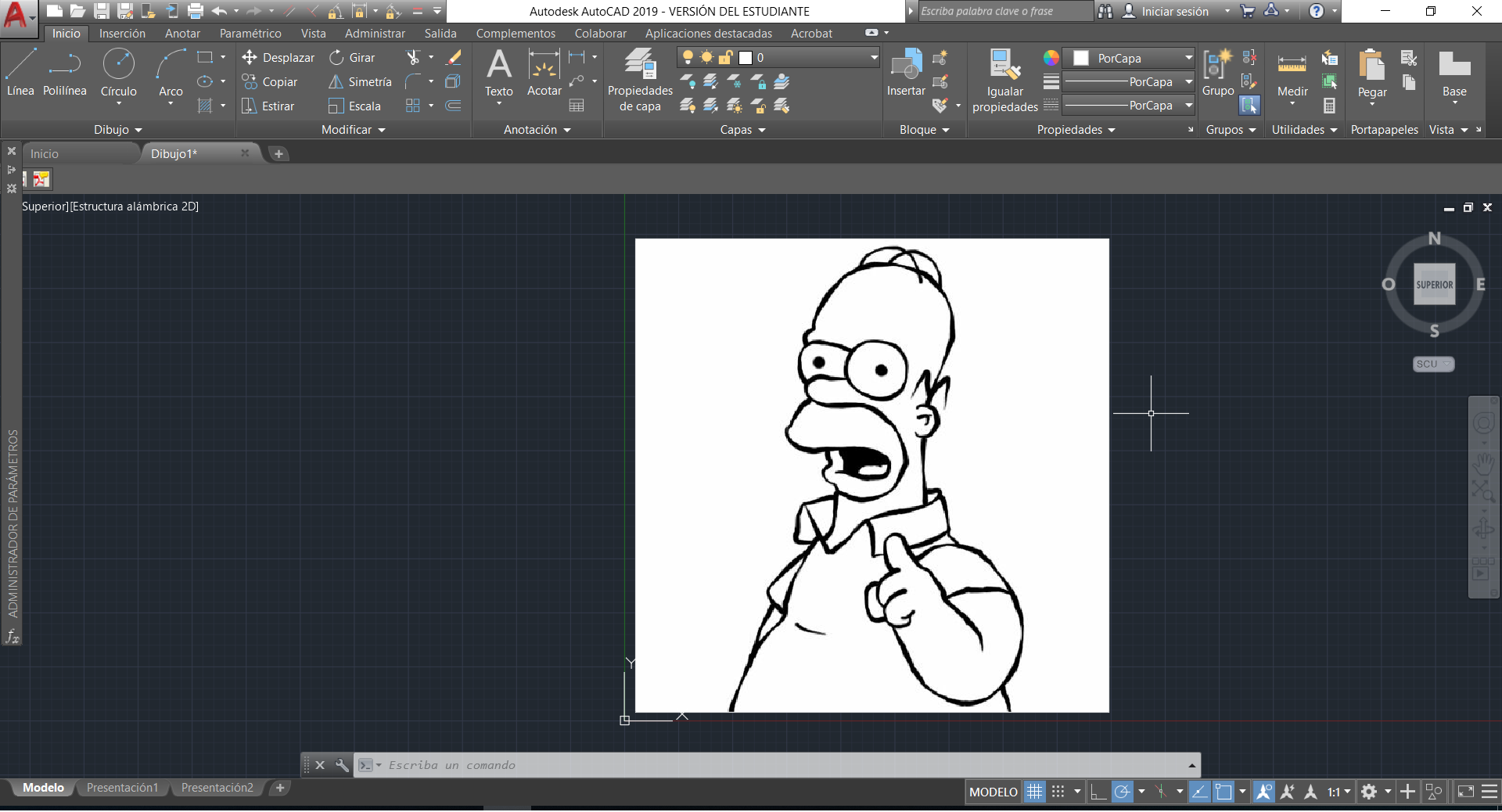Open the Administrar ribbon tab
Viewport: 1502px width, 812px height.
[375, 34]
